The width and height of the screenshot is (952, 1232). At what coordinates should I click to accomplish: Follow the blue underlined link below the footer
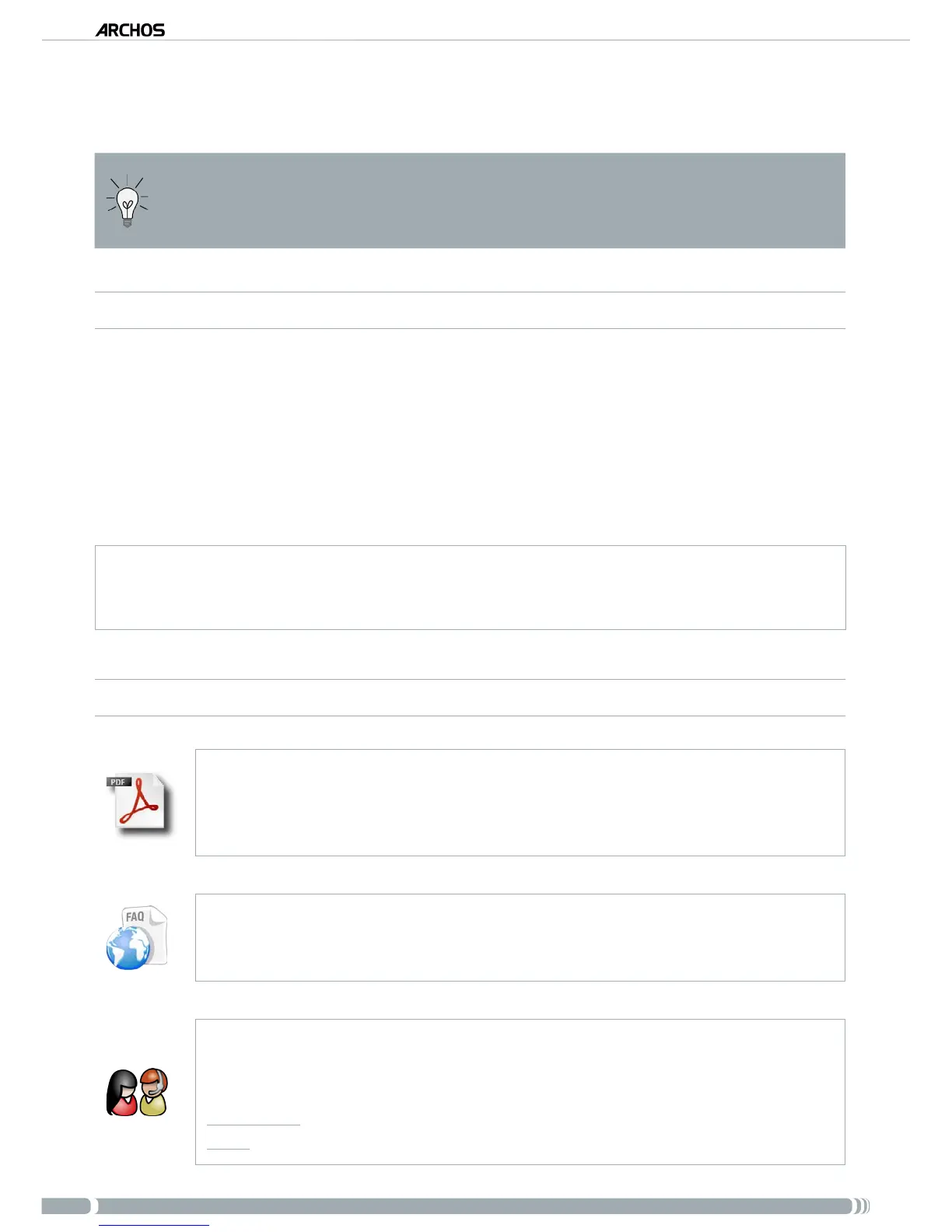pyautogui.click(x=154, y=1225)
